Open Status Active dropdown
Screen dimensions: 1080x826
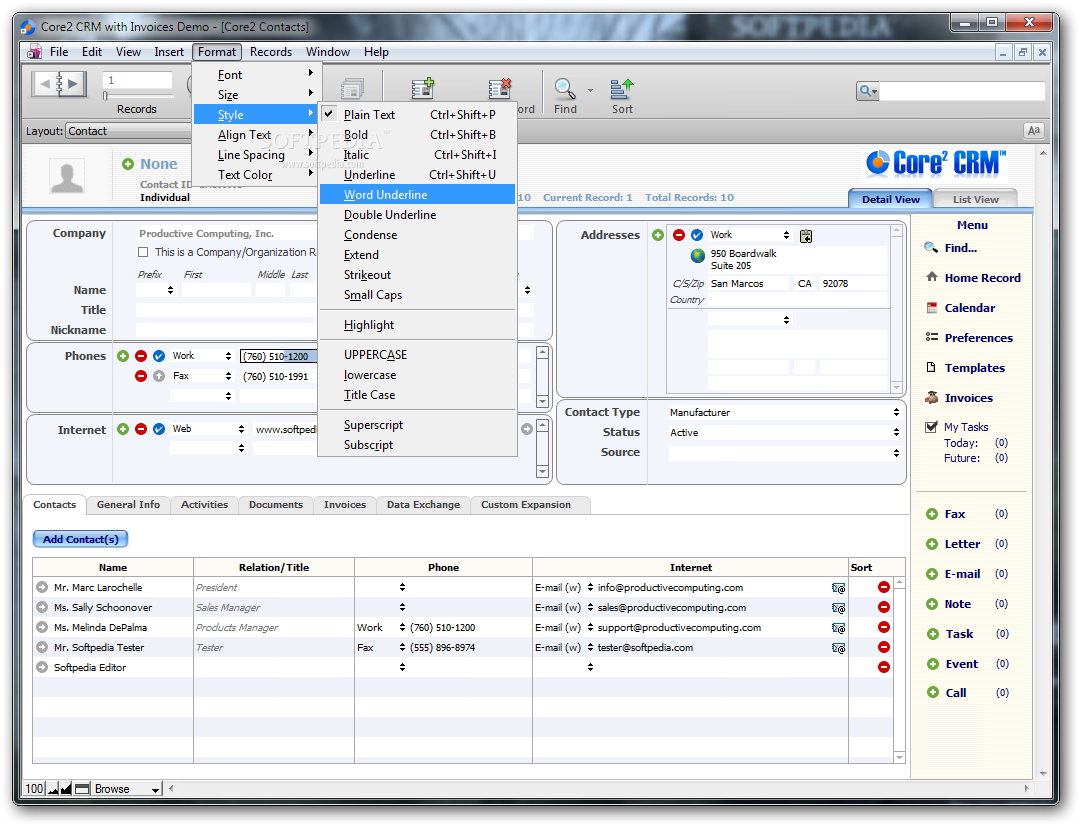[x=786, y=432]
